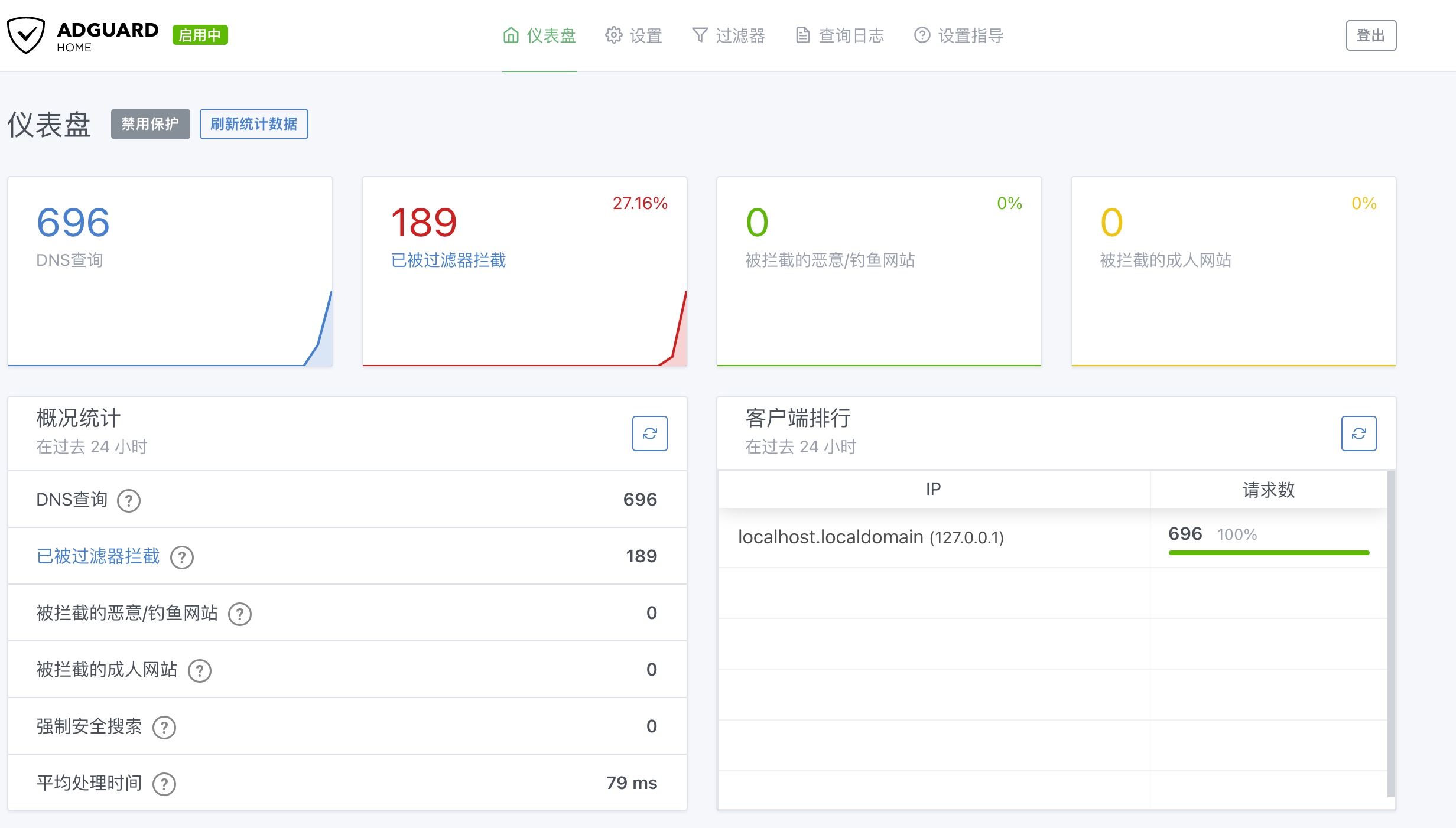The height and width of the screenshot is (828, 1456).
Task: Click help icon beside 平均处理时间
Action: click(x=164, y=784)
